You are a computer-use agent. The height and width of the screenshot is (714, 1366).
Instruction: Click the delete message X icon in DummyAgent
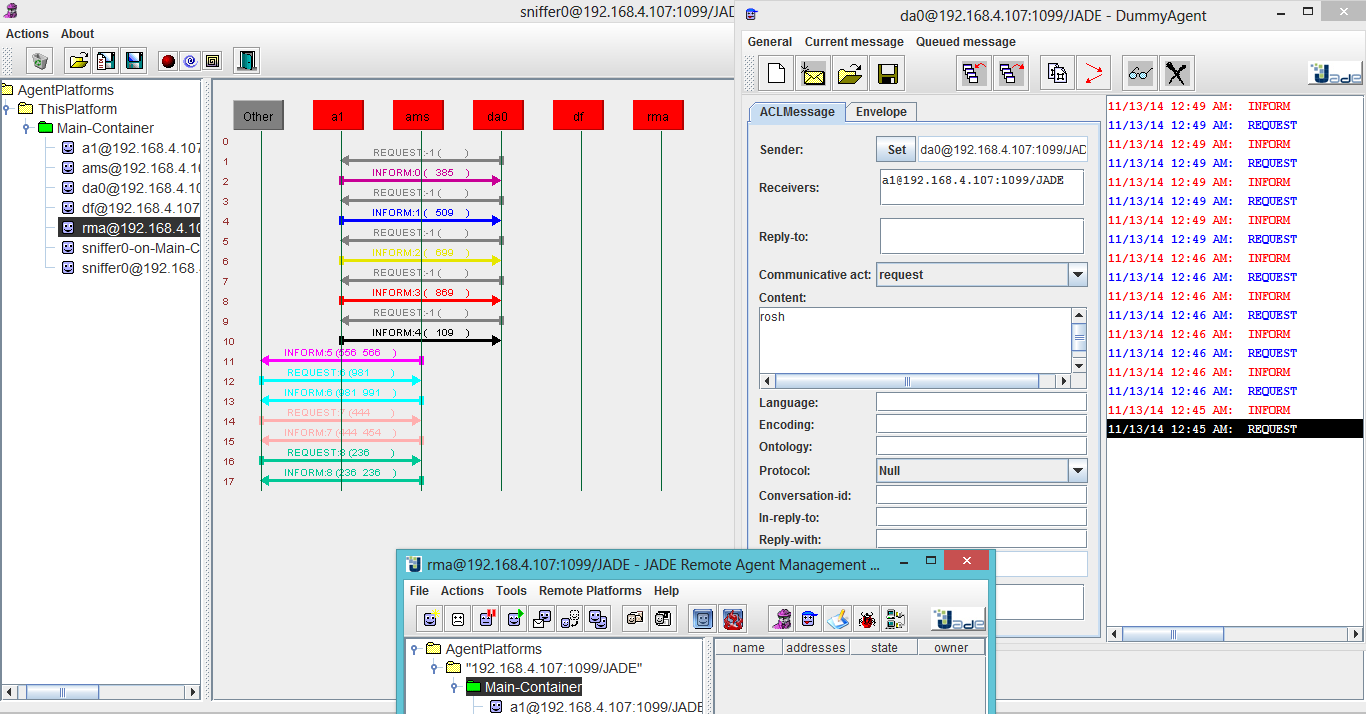coord(1177,73)
